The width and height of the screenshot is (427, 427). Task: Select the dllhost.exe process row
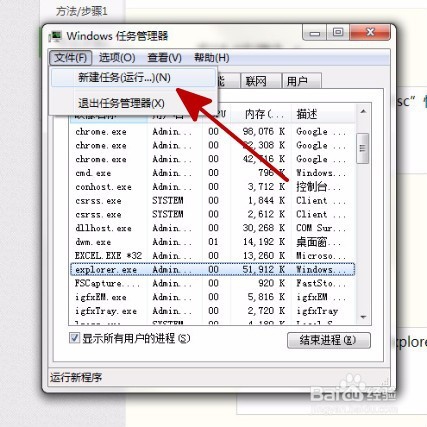tap(213, 228)
